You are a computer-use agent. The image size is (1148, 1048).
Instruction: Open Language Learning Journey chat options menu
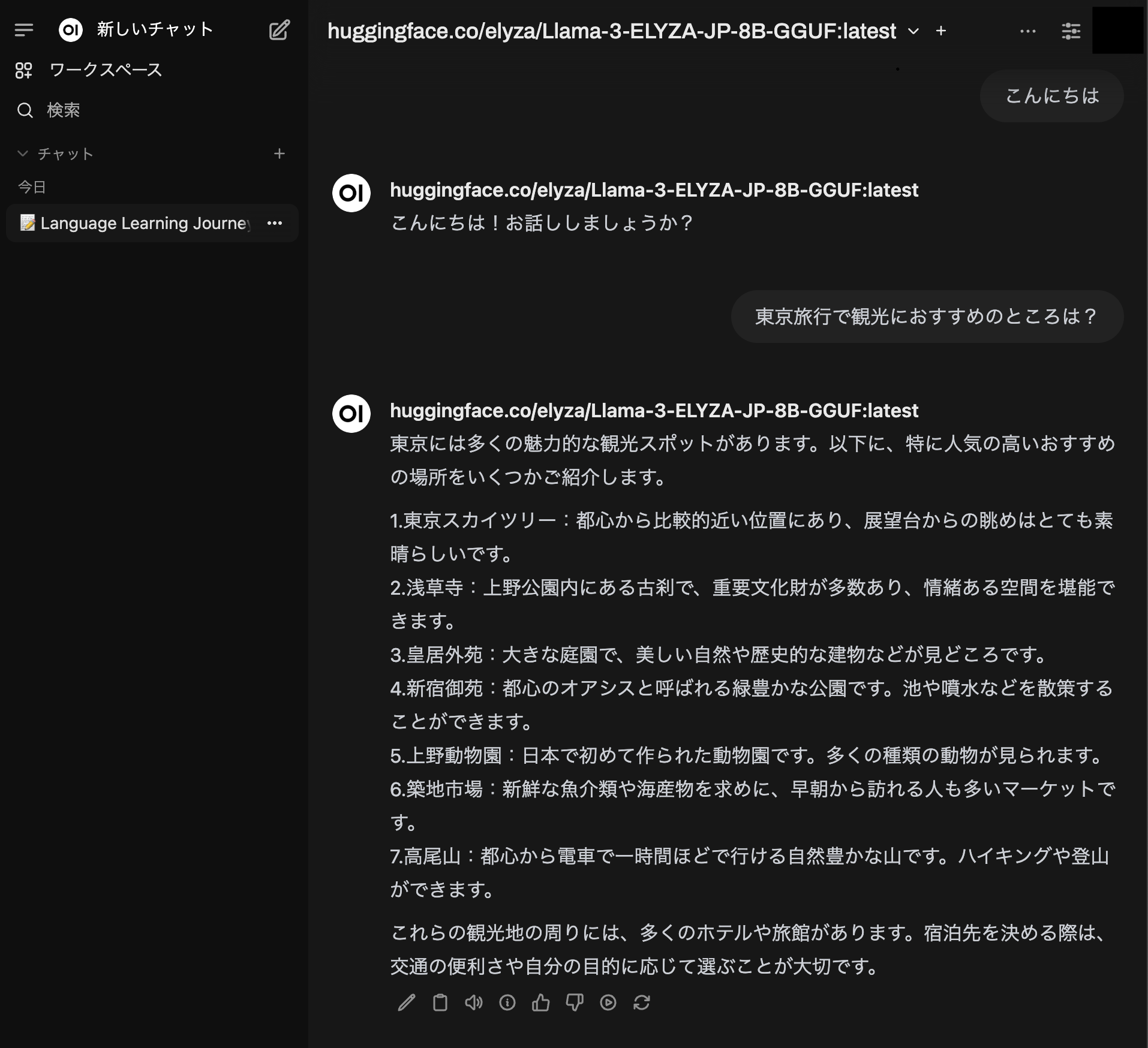pyautogui.click(x=275, y=223)
